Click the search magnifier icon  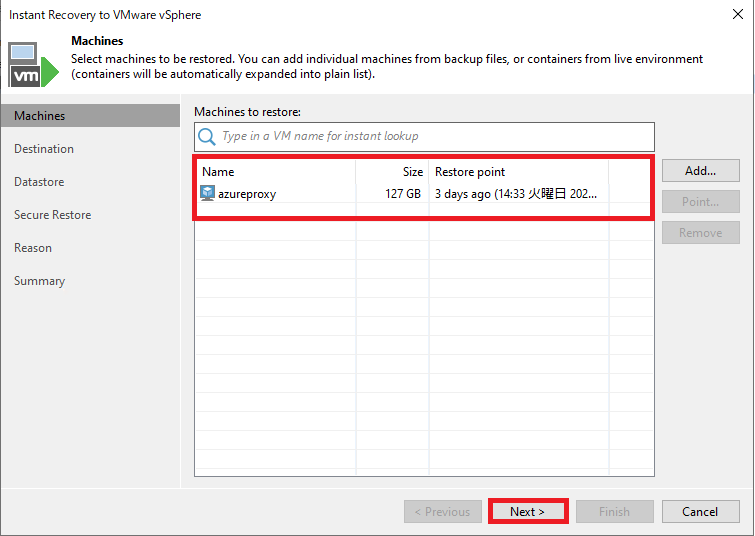[x=207, y=137]
